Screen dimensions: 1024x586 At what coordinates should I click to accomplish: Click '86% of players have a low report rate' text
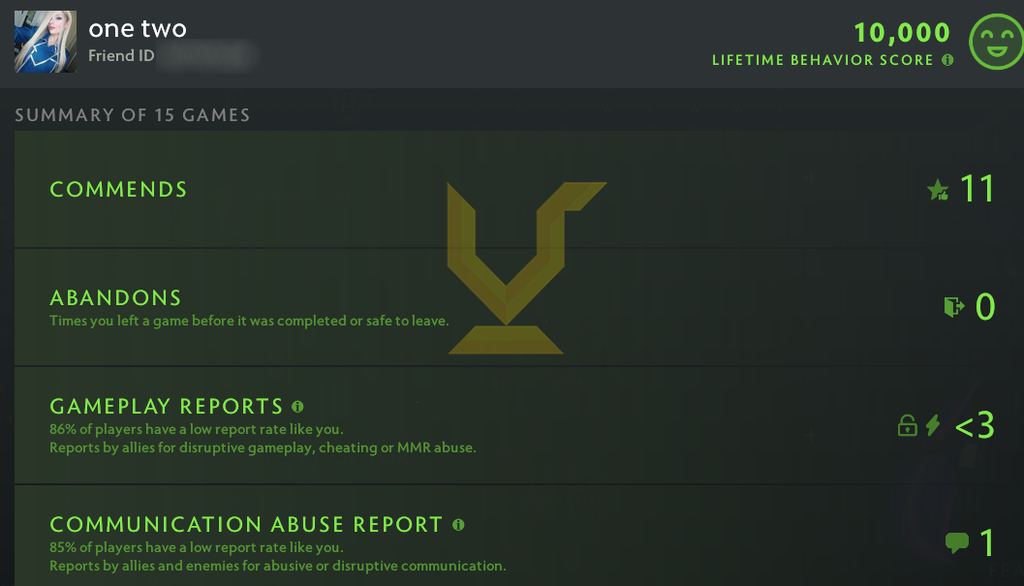197,429
